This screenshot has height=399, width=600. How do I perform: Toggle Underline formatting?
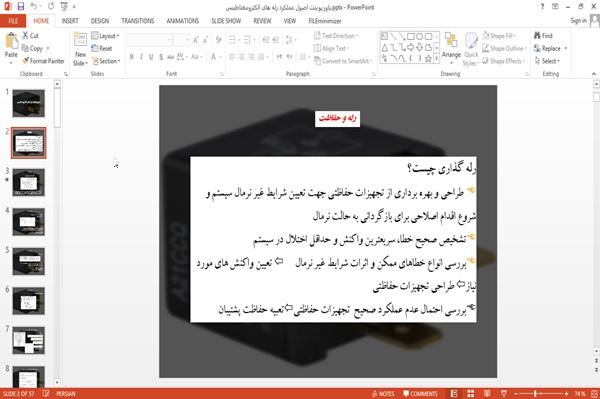point(151,57)
